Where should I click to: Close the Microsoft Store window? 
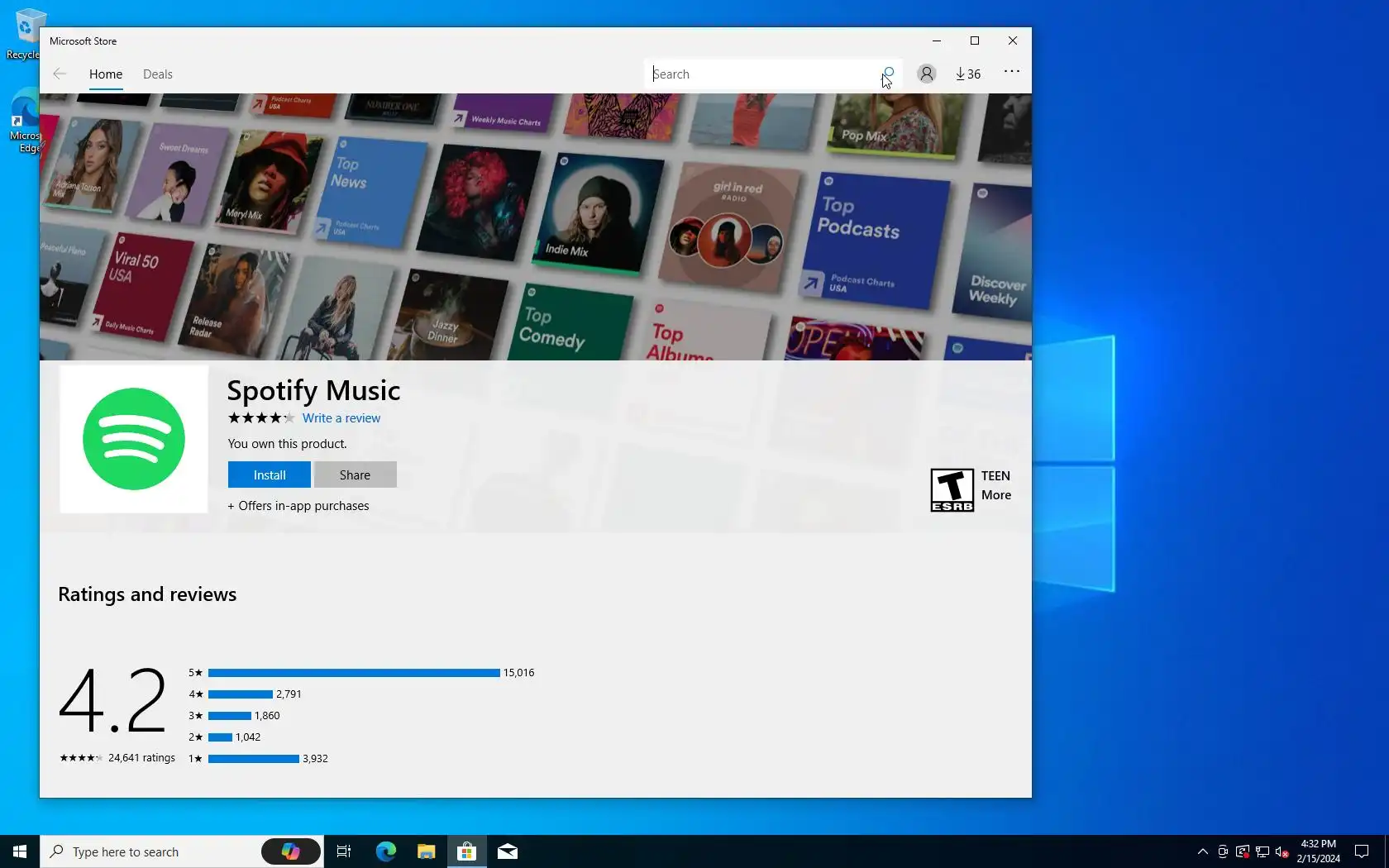[x=1013, y=41]
